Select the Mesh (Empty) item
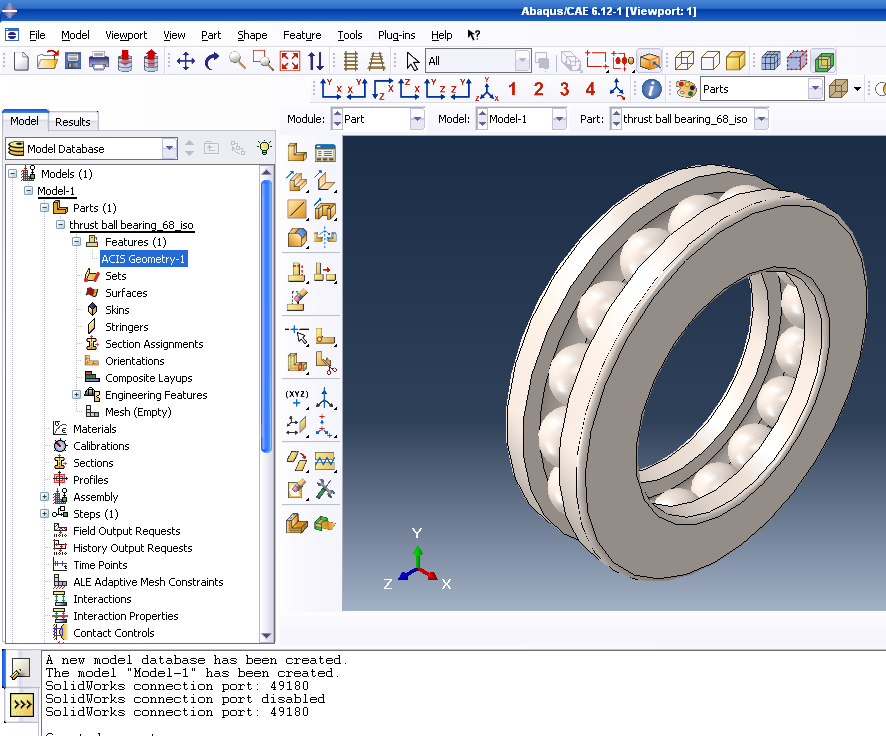The width and height of the screenshot is (886, 736). [138, 412]
